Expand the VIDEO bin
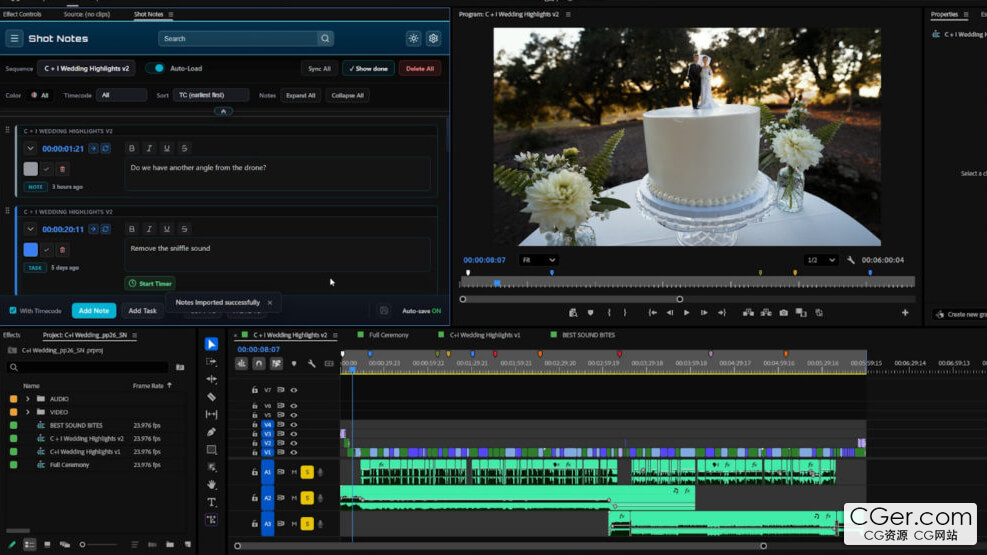The height and width of the screenshot is (555, 987). 28,412
